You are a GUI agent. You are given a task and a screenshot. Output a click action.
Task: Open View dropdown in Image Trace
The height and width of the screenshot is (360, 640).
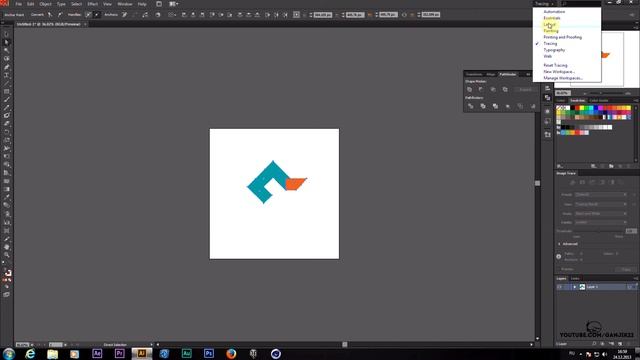tap(600, 204)
